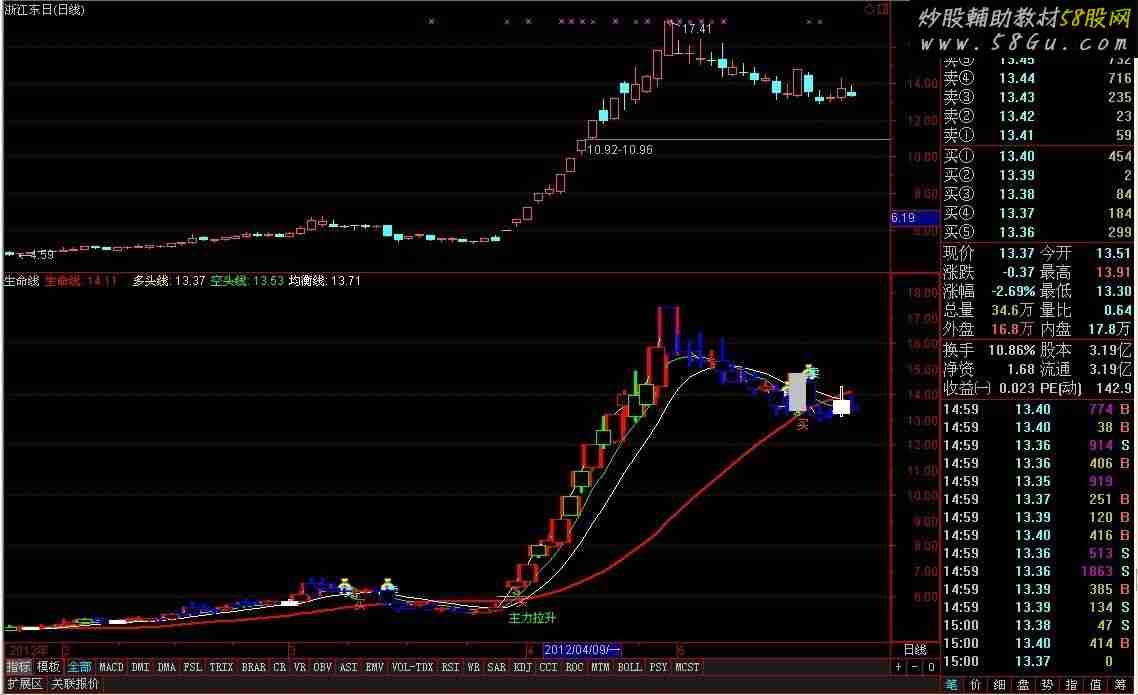Switch to the DMI indicator
Screen dimensions: 1138x695
(x=141, y=667)
